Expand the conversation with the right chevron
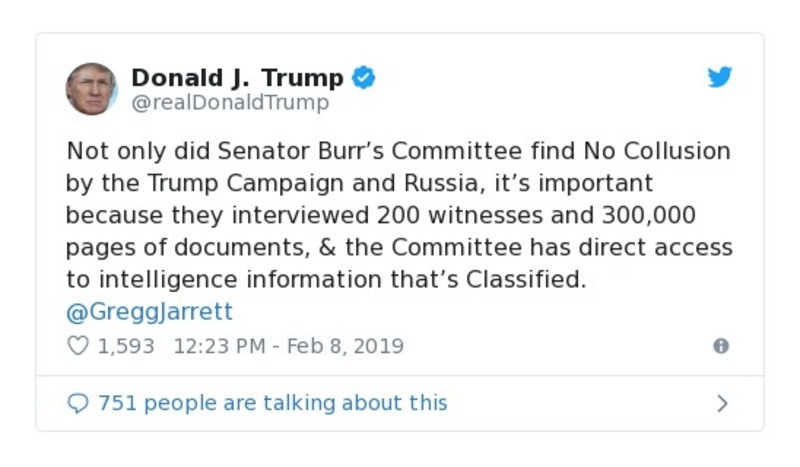Screen dimensions: 800x467 (x=722, y=403)
